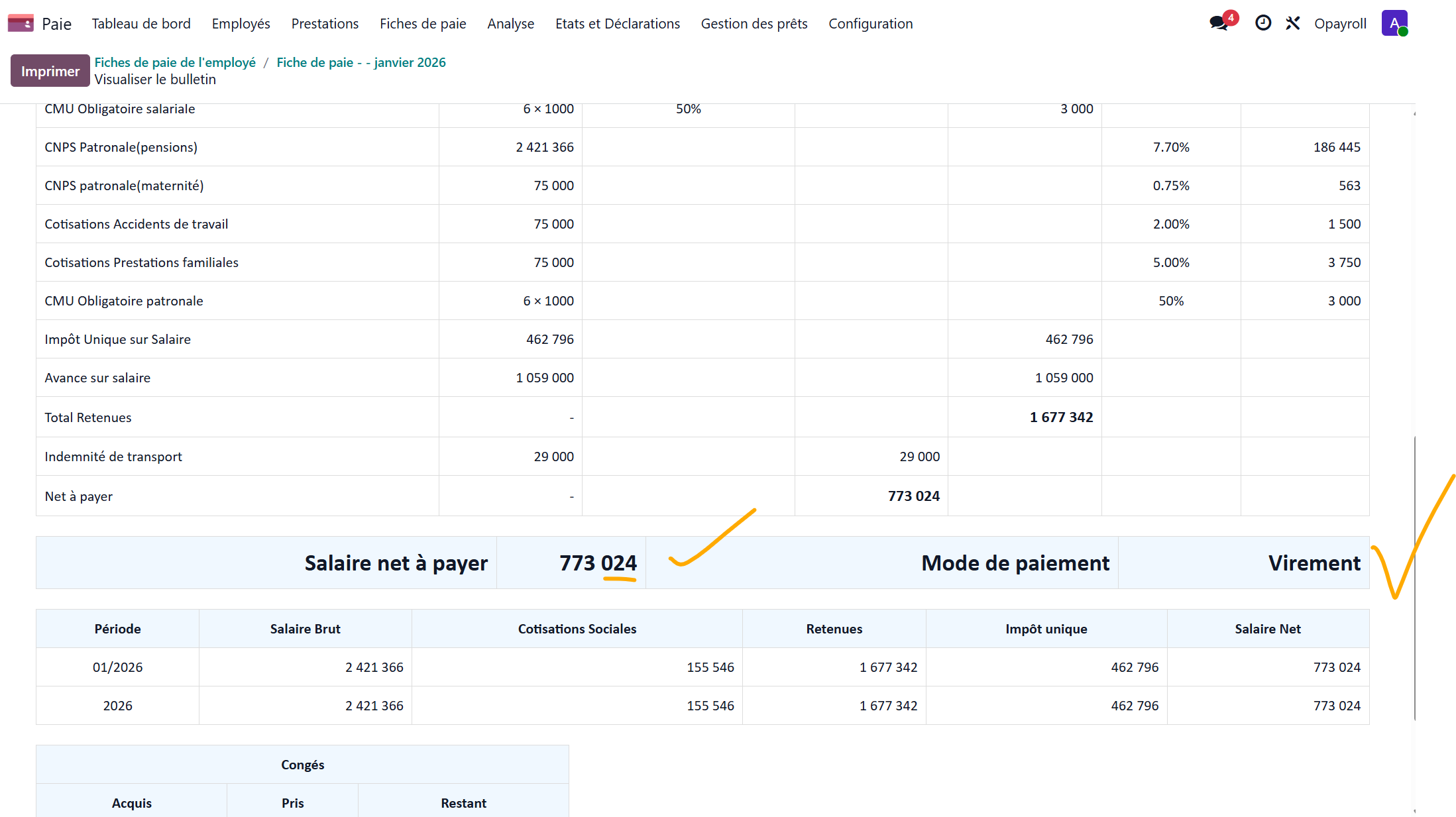Expand the Prestations menu
Screen dimensions: 1456x817
click(325, 24)
